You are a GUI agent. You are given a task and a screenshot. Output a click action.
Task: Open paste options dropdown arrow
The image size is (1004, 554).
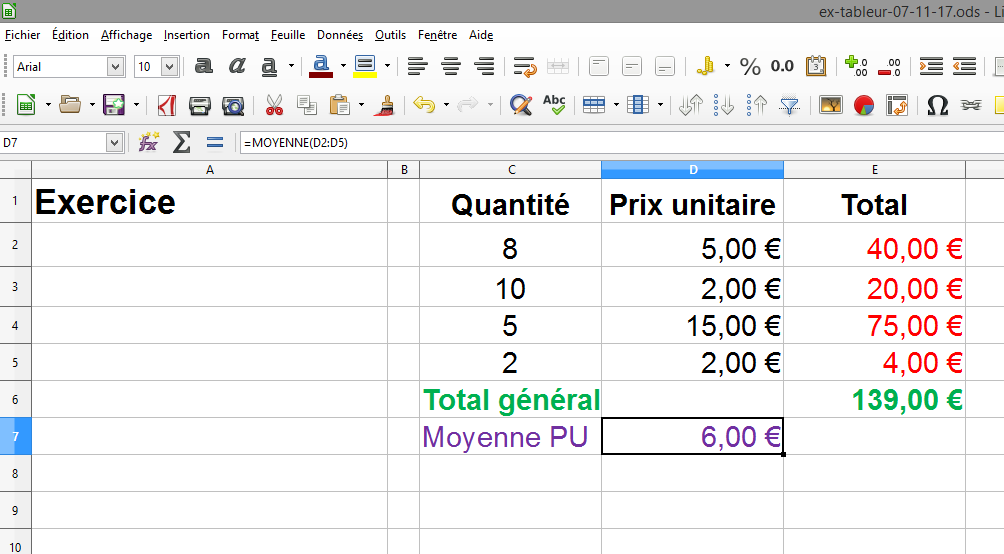362,104
